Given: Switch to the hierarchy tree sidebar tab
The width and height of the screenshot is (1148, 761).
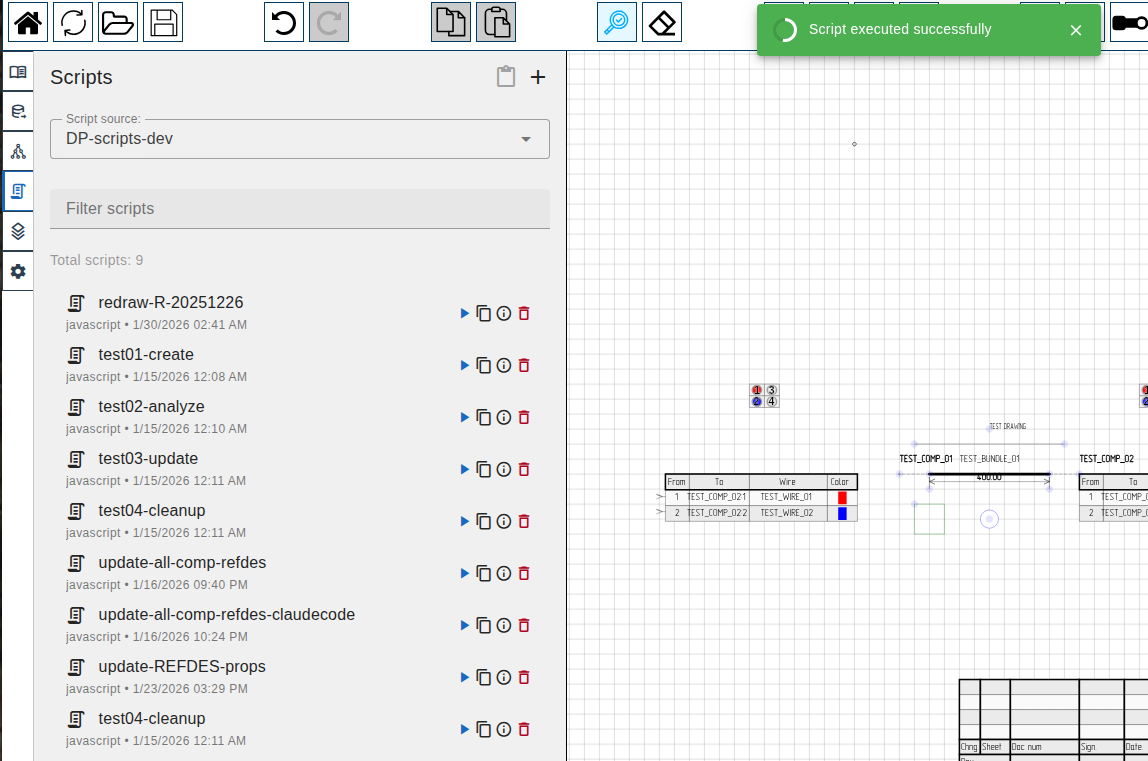Looking at the screenshot, I should pyautogui.click(x=18, y=152).
